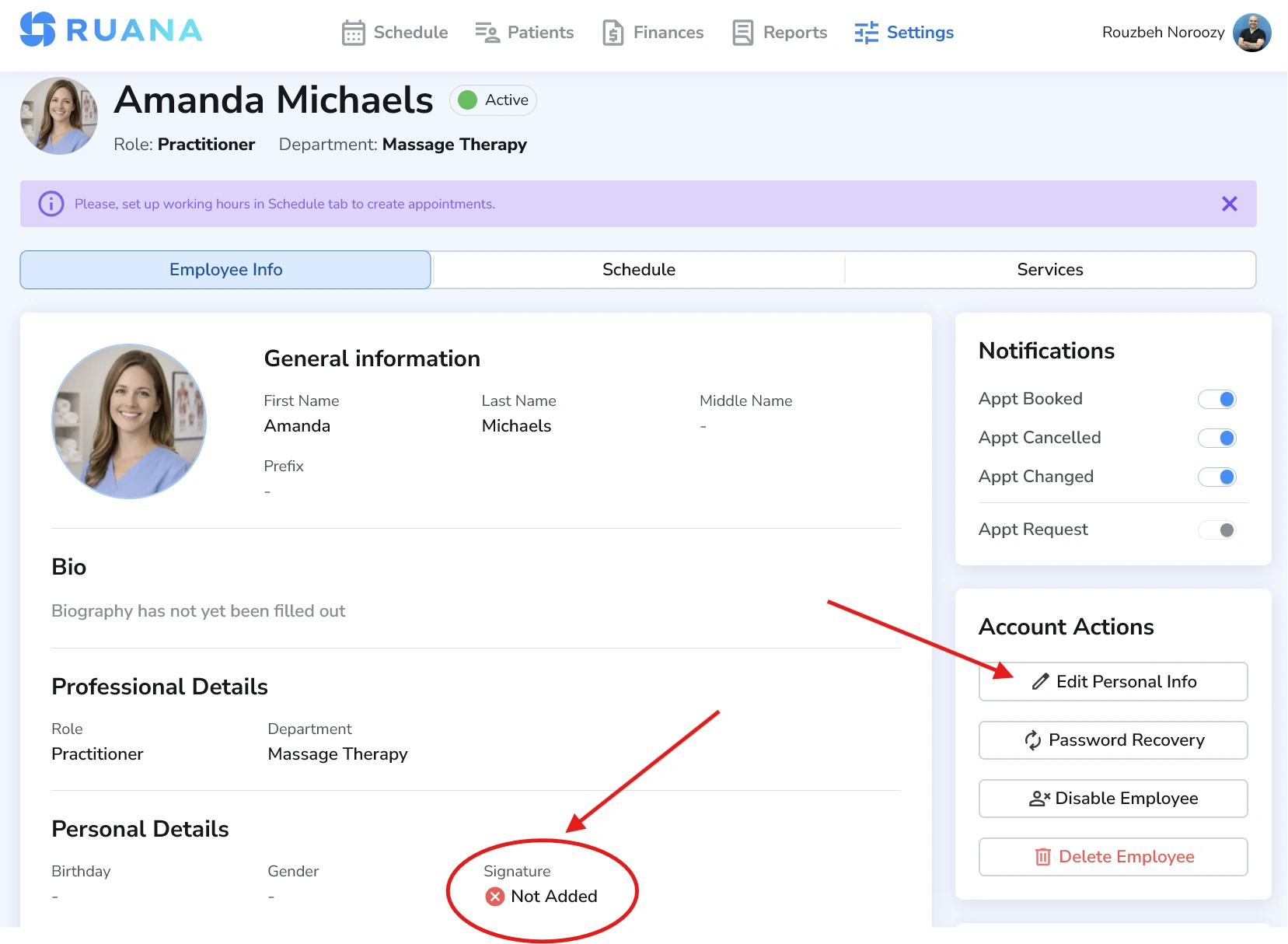This screenshot has height=944, width=1288.
Task: Open Finances using the dollar document icon
Action: (x=613, y=33)
